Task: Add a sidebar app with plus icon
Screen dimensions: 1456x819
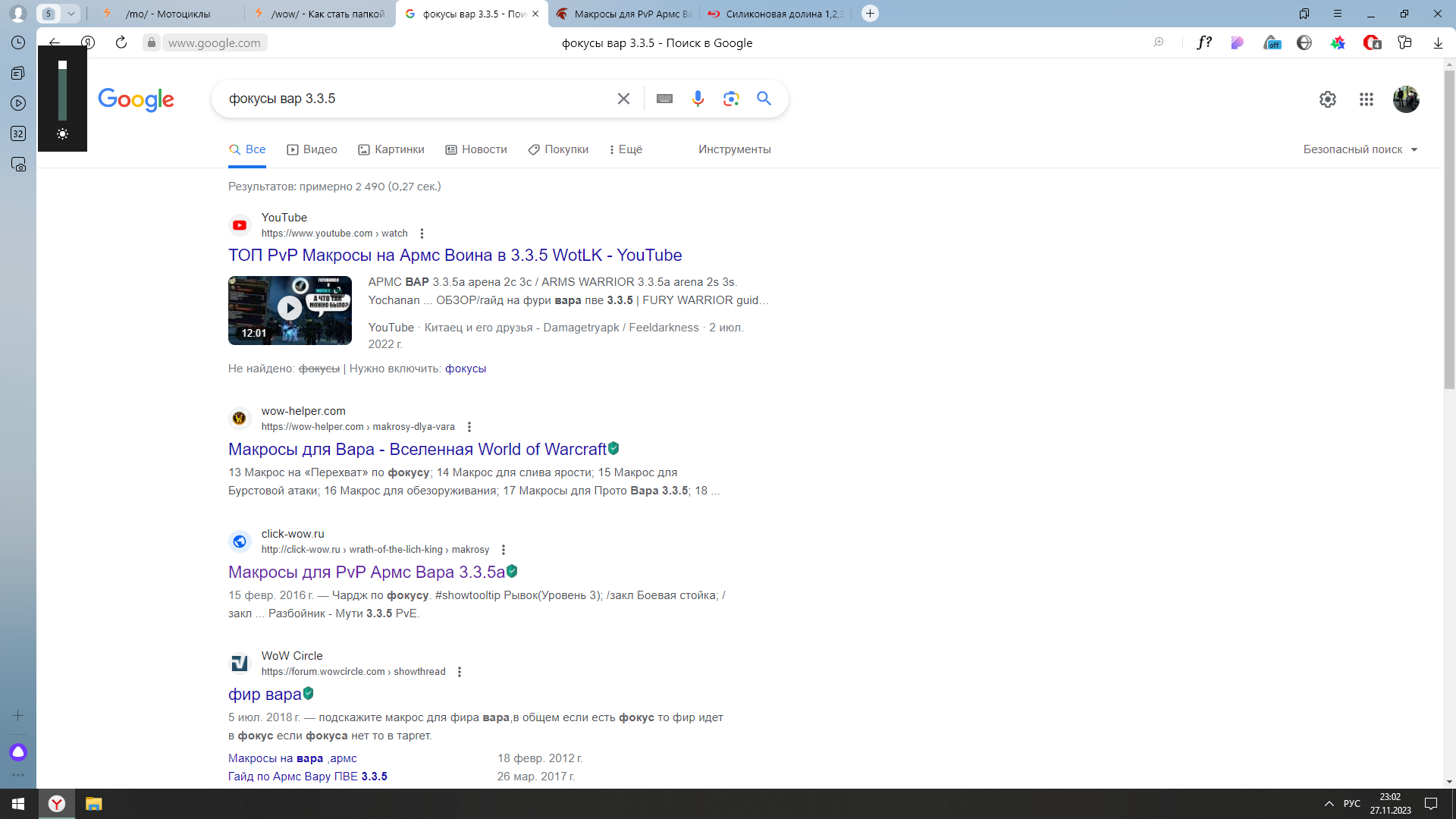Action: [18, 716]
